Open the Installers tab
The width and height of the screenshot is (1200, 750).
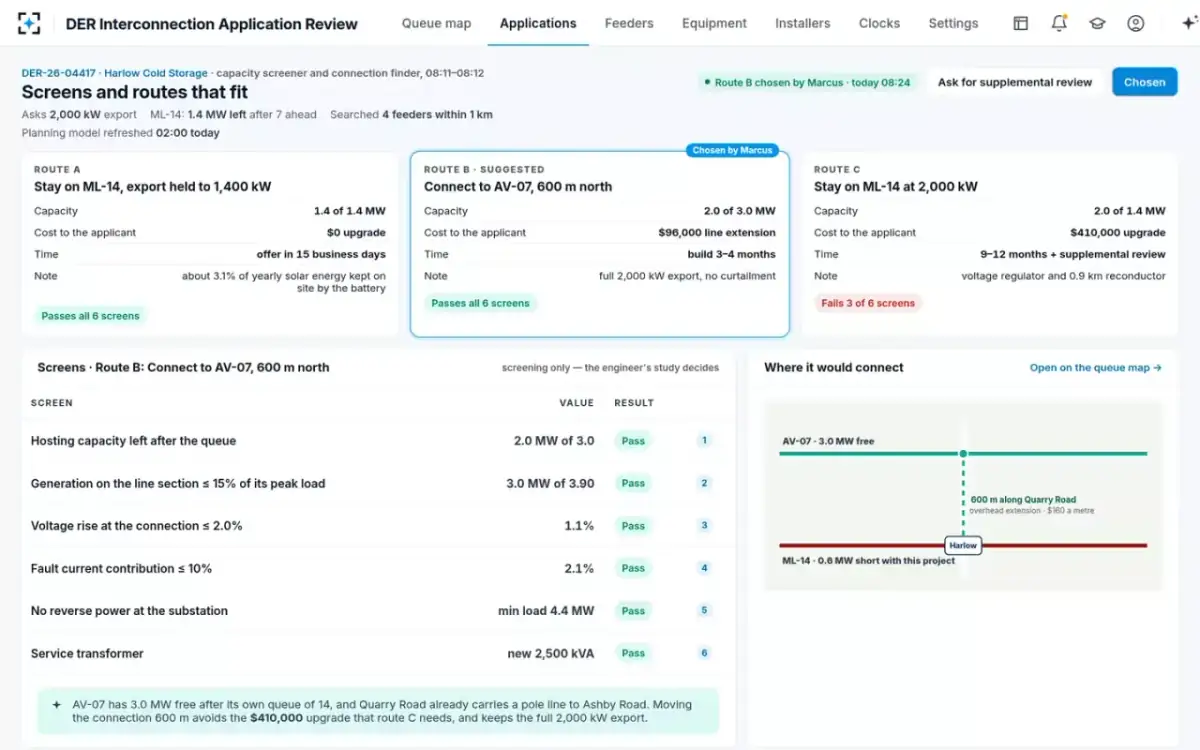pos(802,23)
